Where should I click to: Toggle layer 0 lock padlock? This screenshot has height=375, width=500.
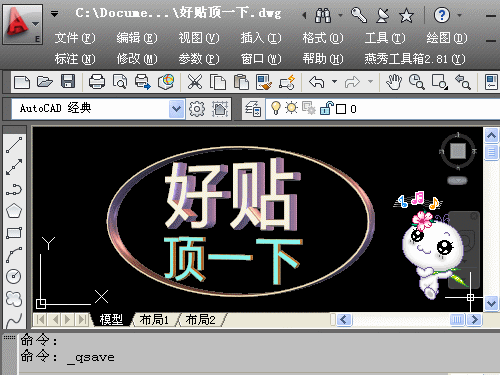[x=327, y=108]
